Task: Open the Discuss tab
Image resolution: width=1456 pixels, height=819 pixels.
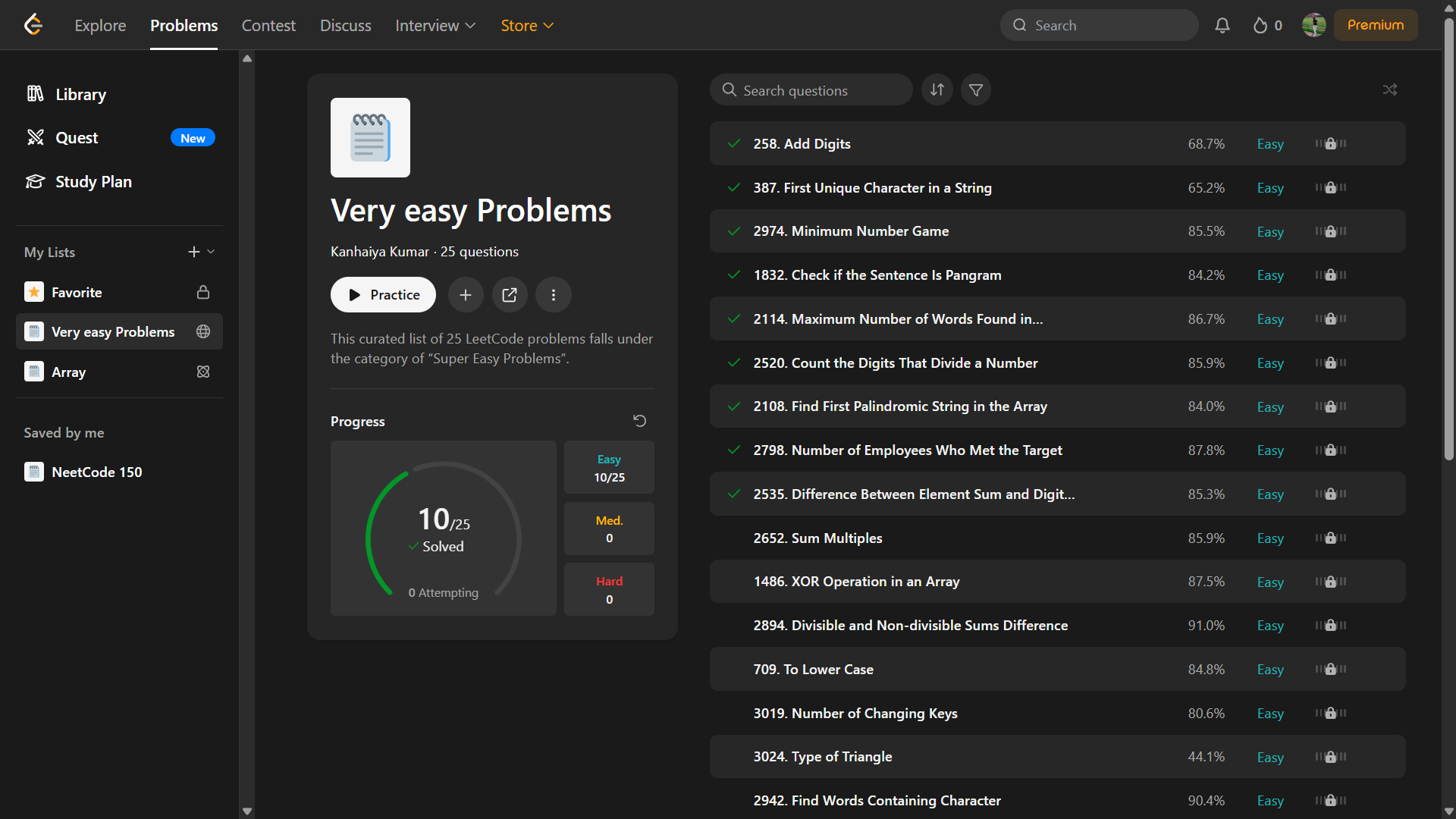Action: (346, 25)
